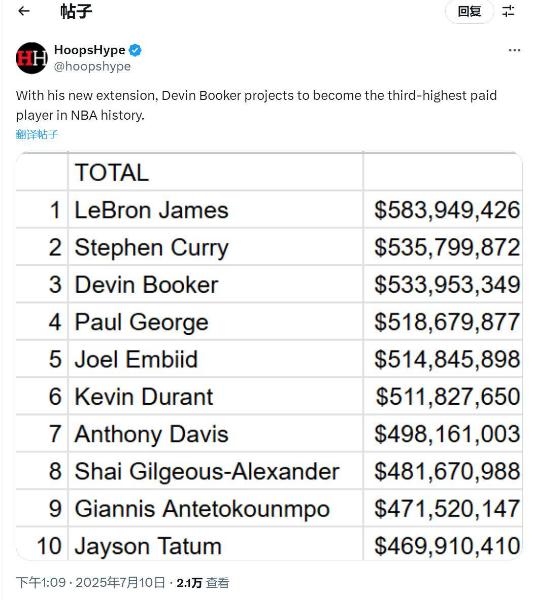Screen dimensions: 535x600
Task: Open the HoopsHype display name
Action: [x=90, y=50]
